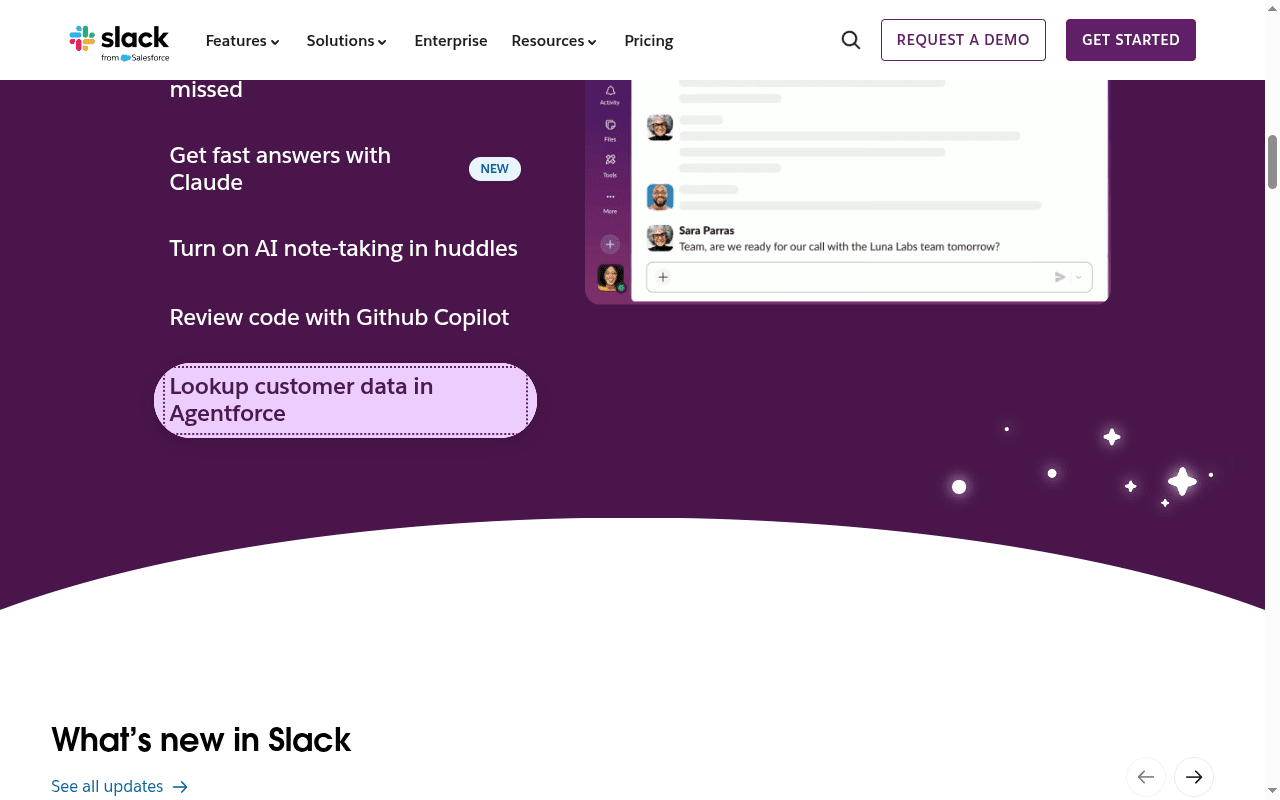Click the More dots icon in mockup
1280x800 pixels.
click(x=610, y=197)
